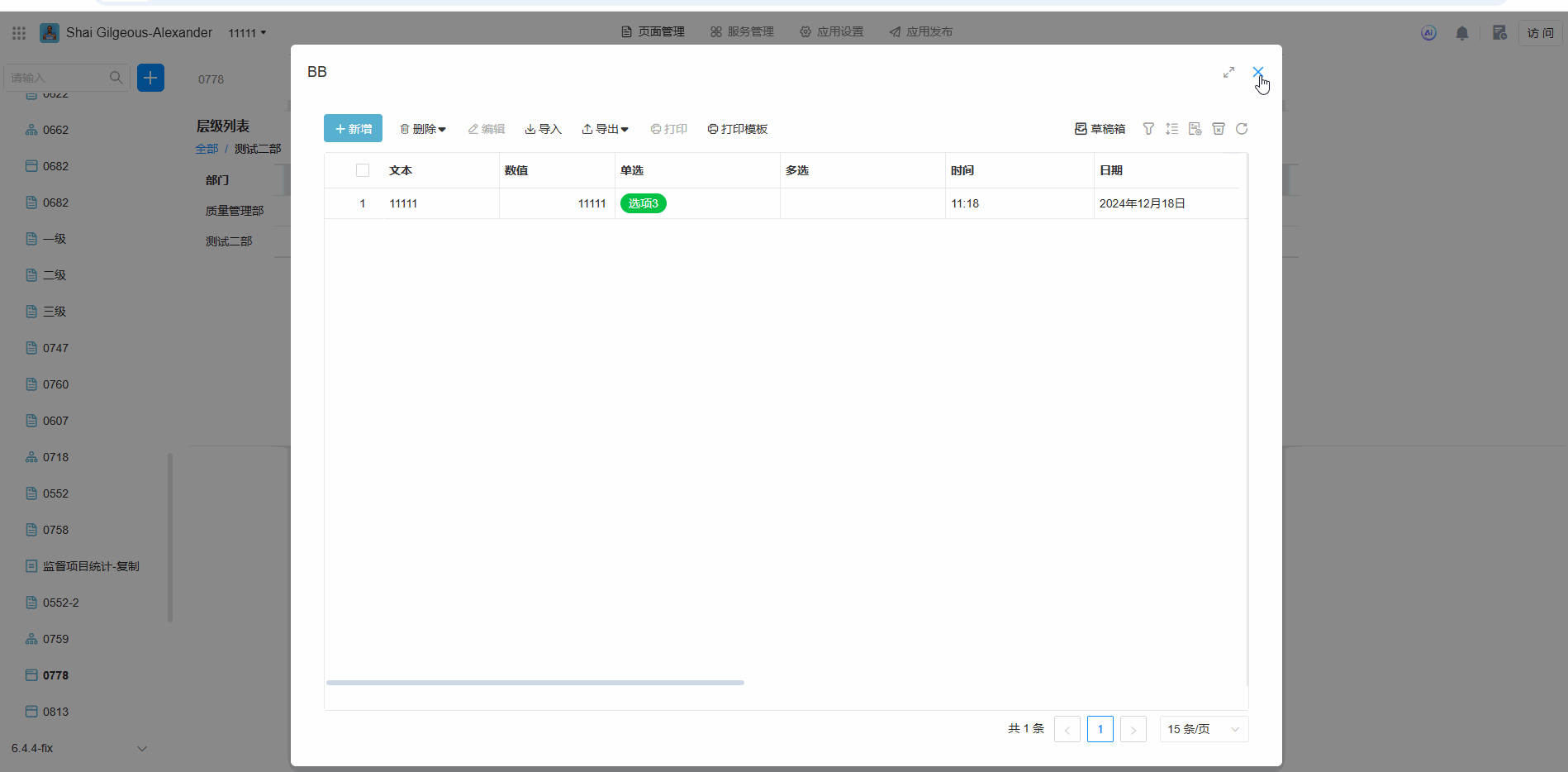Click the horizontal scrollbar under the table

535,683
